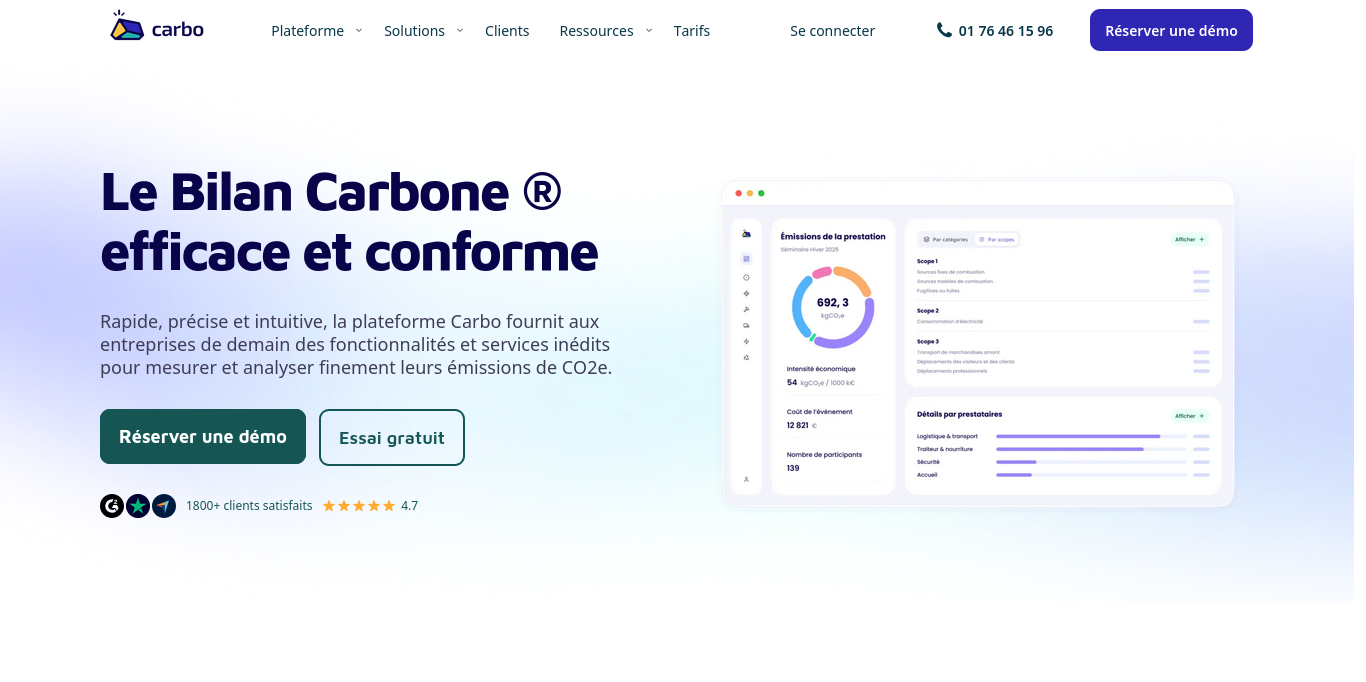Click the Accueil progress bar
The width and height of the screenshot is (1366, 682).
[x=1091, y=475]
